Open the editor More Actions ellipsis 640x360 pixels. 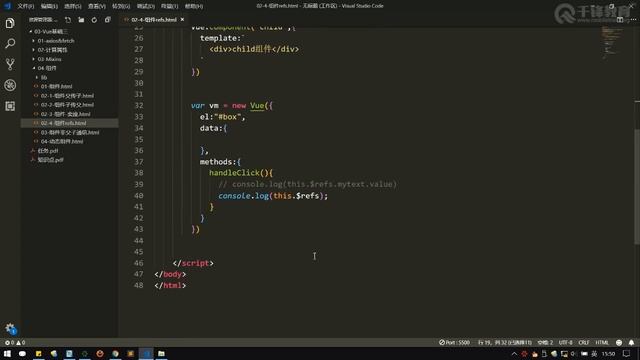[x=633, y=20]
